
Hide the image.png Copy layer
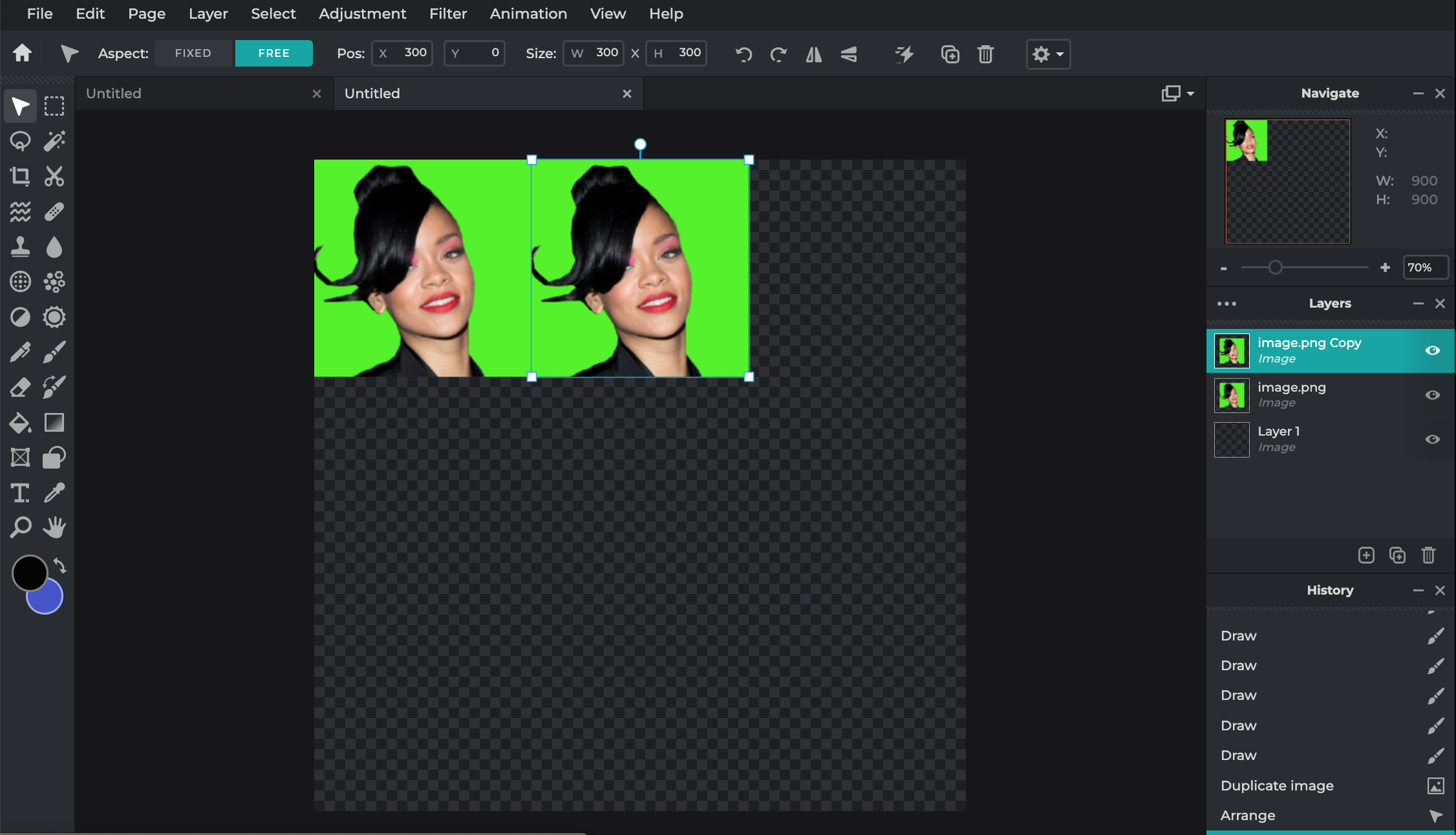(1433, 350)
